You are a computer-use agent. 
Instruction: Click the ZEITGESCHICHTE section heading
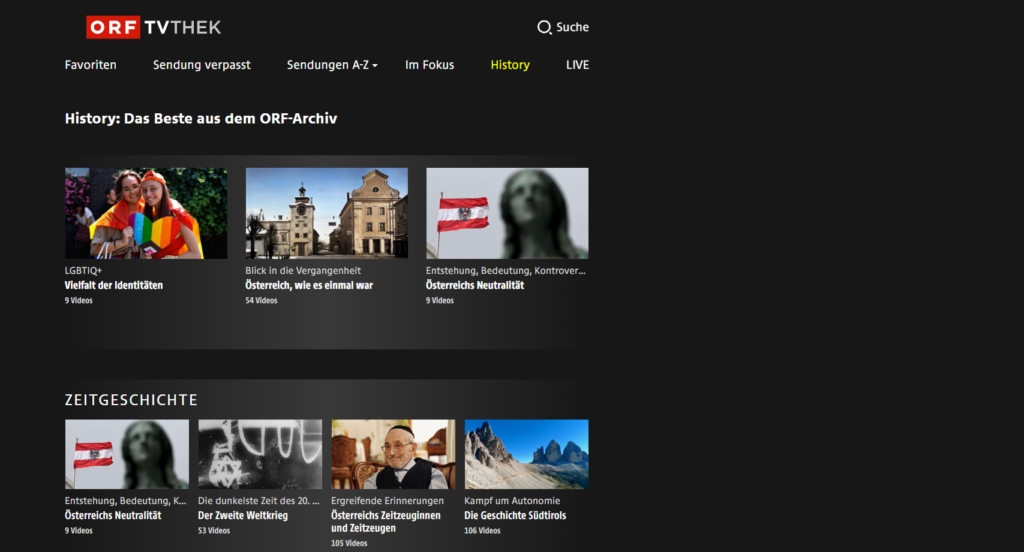pos(131,400)
